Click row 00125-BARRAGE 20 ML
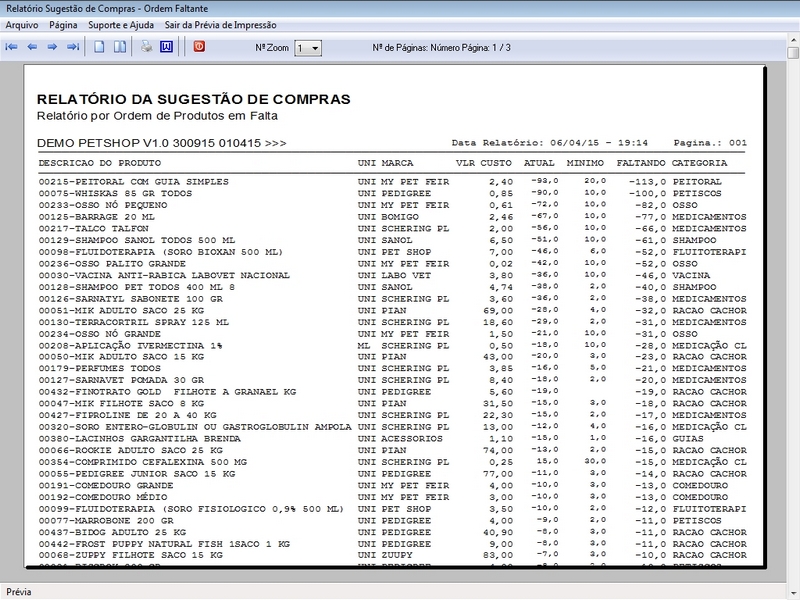Screen dimensions: 800x600 click(392, 217)
